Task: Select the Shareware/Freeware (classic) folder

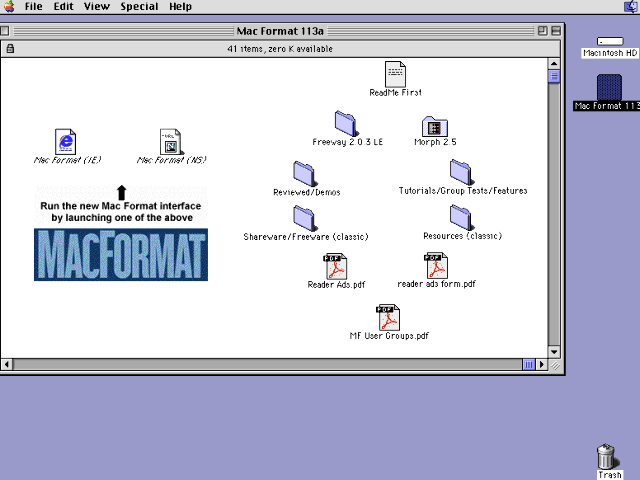Action: tap(304, 218)
